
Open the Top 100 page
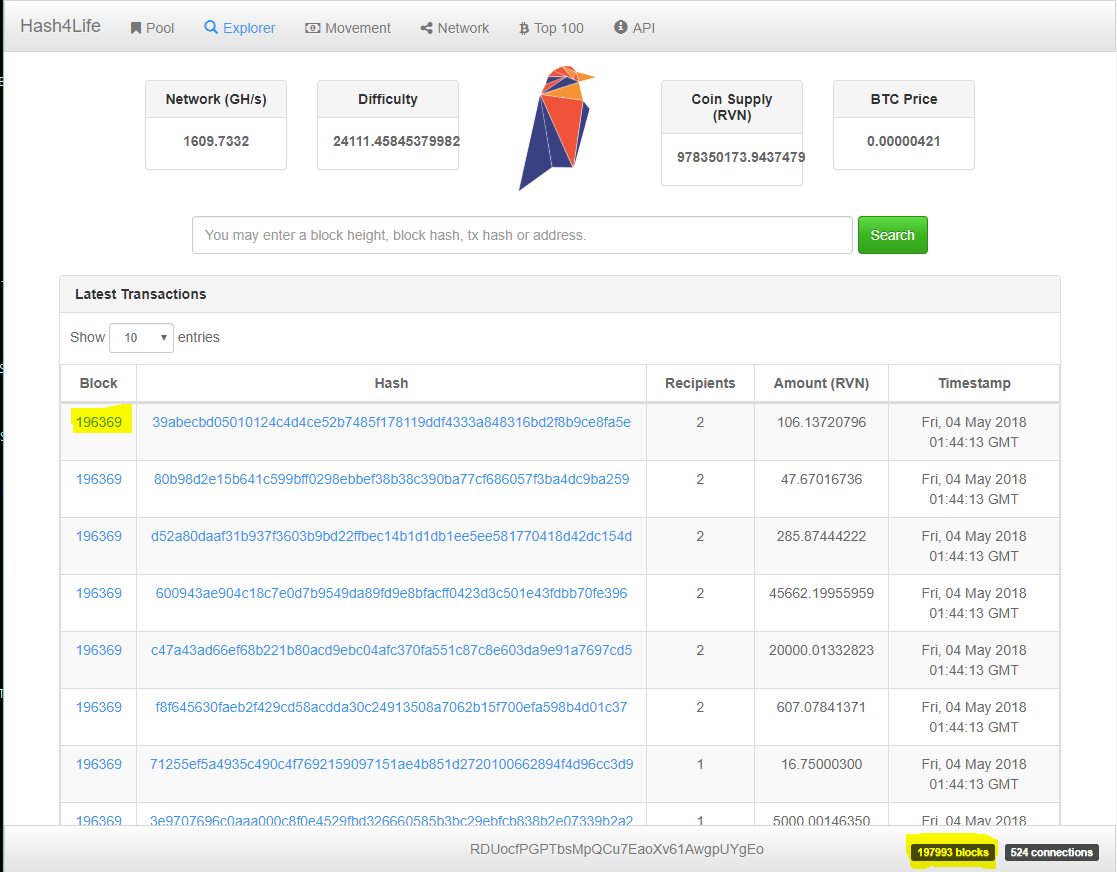tap(551, 28)
